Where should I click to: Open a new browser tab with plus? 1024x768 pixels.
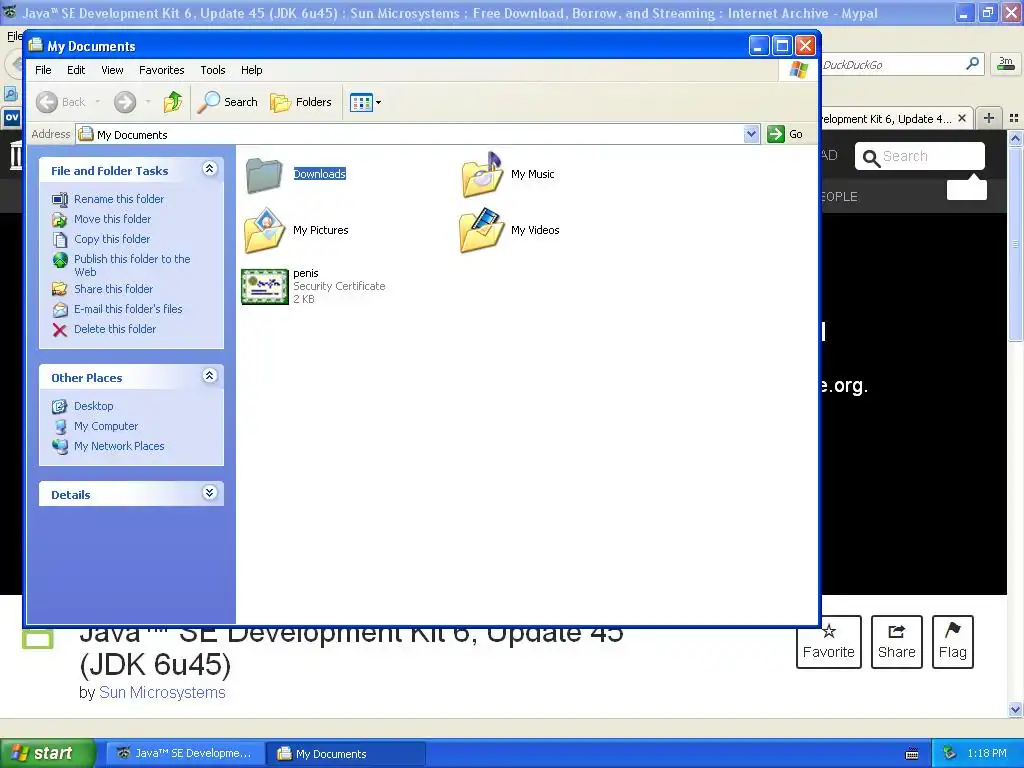[989, 118]
